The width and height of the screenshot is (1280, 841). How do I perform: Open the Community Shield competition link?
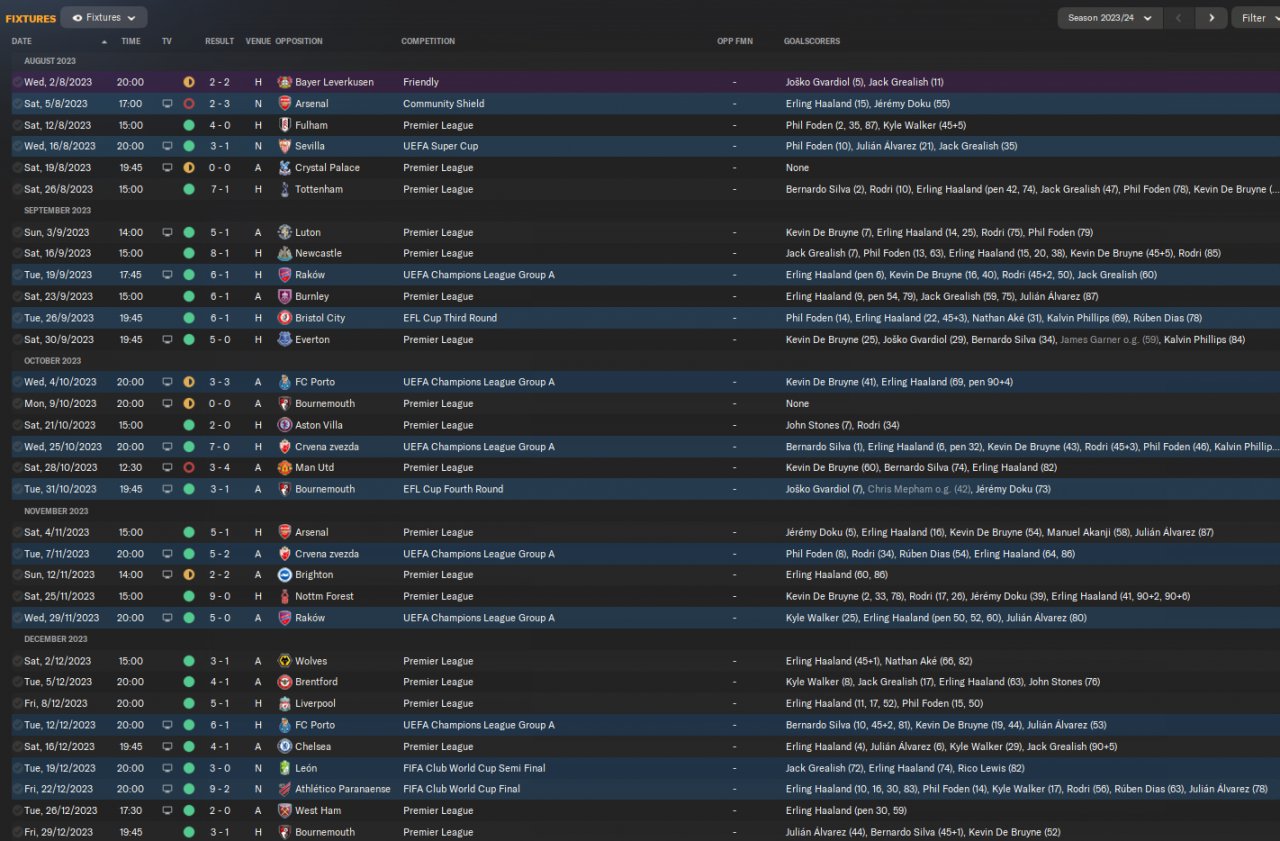point(443,104)
